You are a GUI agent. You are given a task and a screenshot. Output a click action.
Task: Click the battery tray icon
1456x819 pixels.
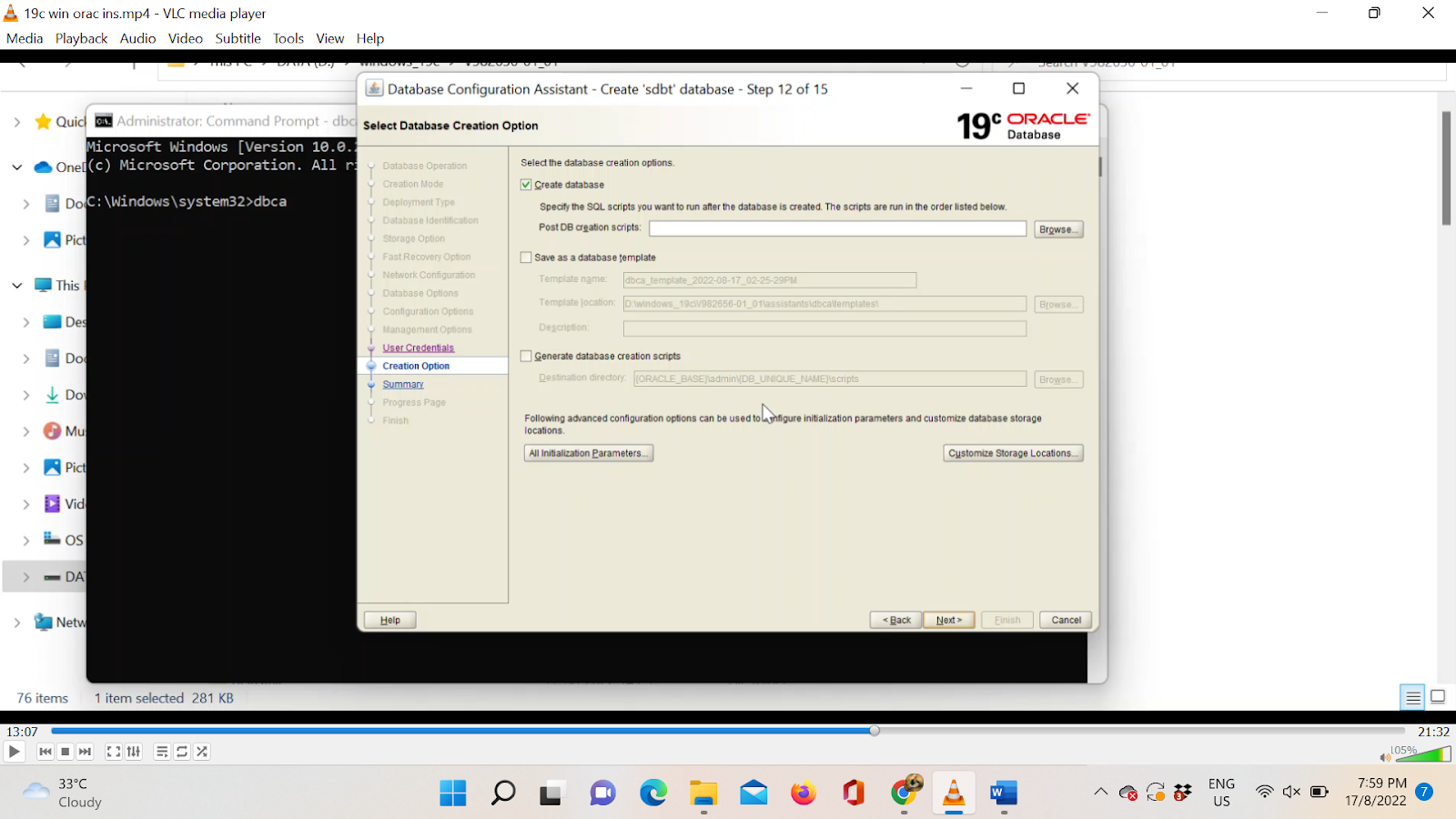tap(1319, 792)
